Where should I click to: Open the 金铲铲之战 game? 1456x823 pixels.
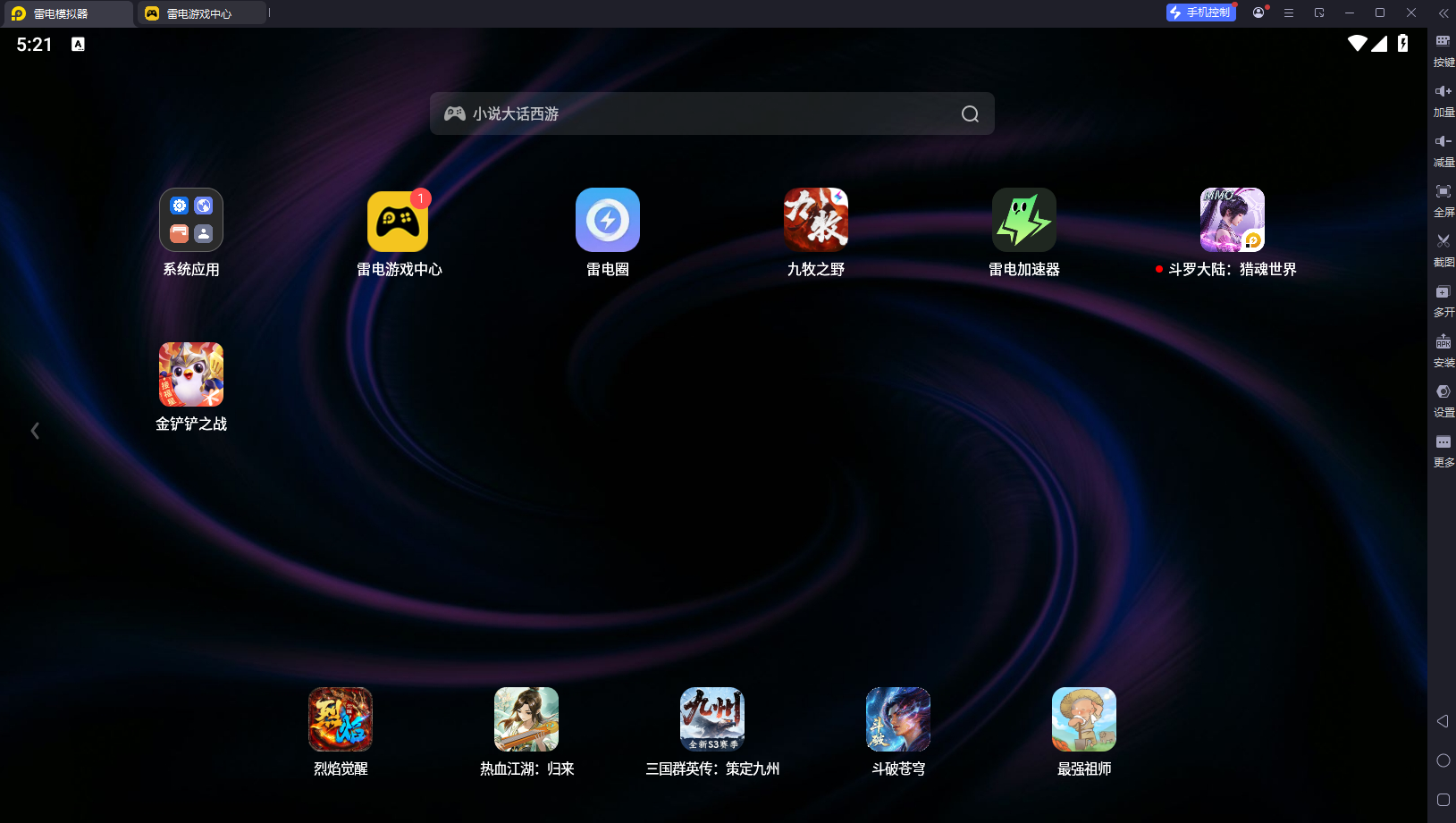[191, 374]
